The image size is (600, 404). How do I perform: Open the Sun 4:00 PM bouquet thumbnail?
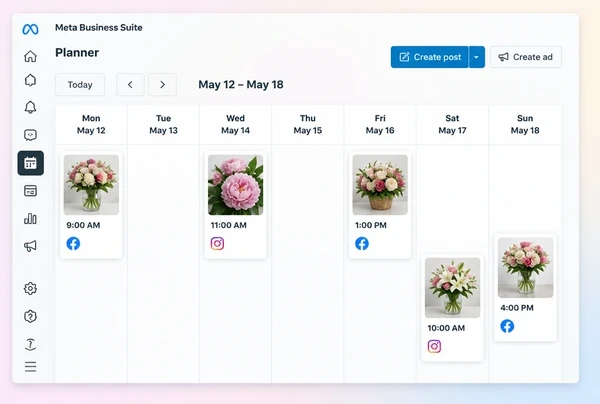click(x=525, y=267)
